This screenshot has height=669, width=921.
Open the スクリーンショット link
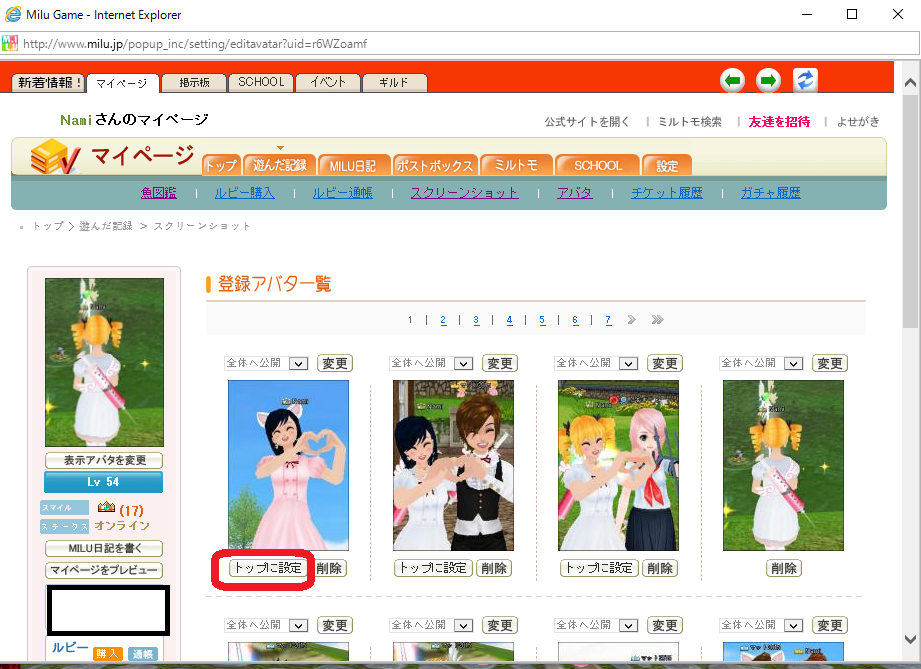point(465,193)
